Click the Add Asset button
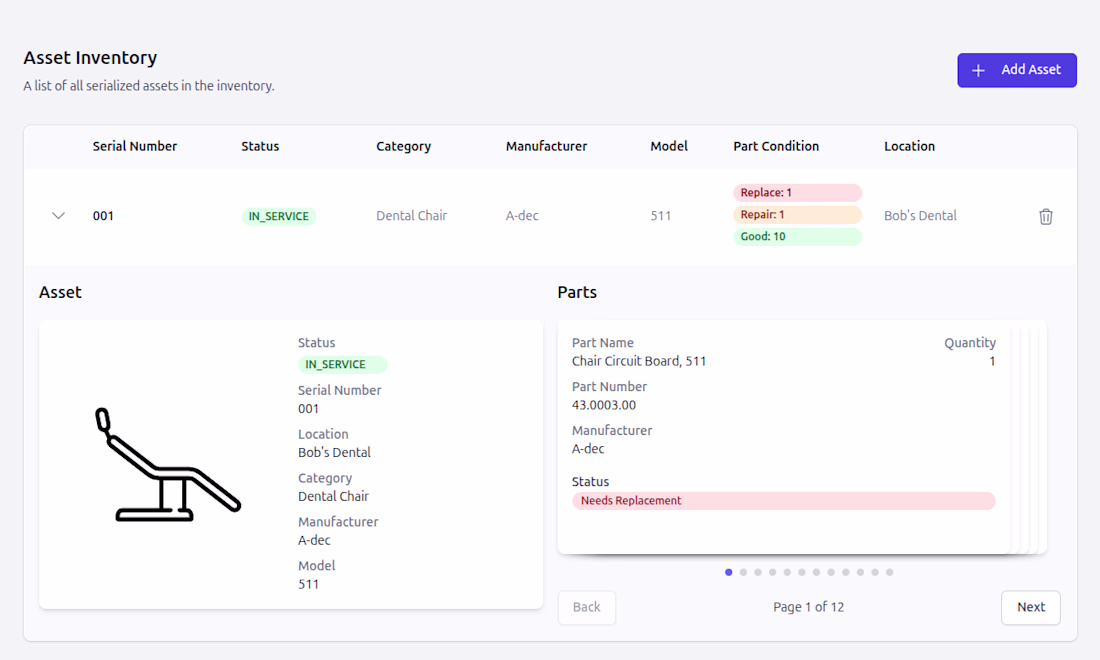The width and height of the screenshot is (1100, 660). [1016, 70]
